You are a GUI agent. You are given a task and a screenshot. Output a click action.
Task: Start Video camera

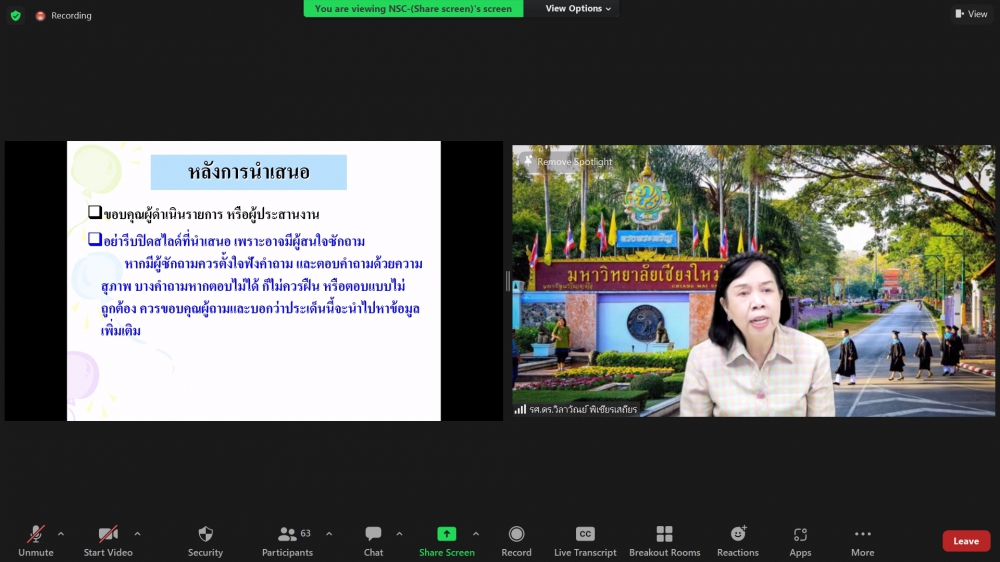click(x=108, y=540)
